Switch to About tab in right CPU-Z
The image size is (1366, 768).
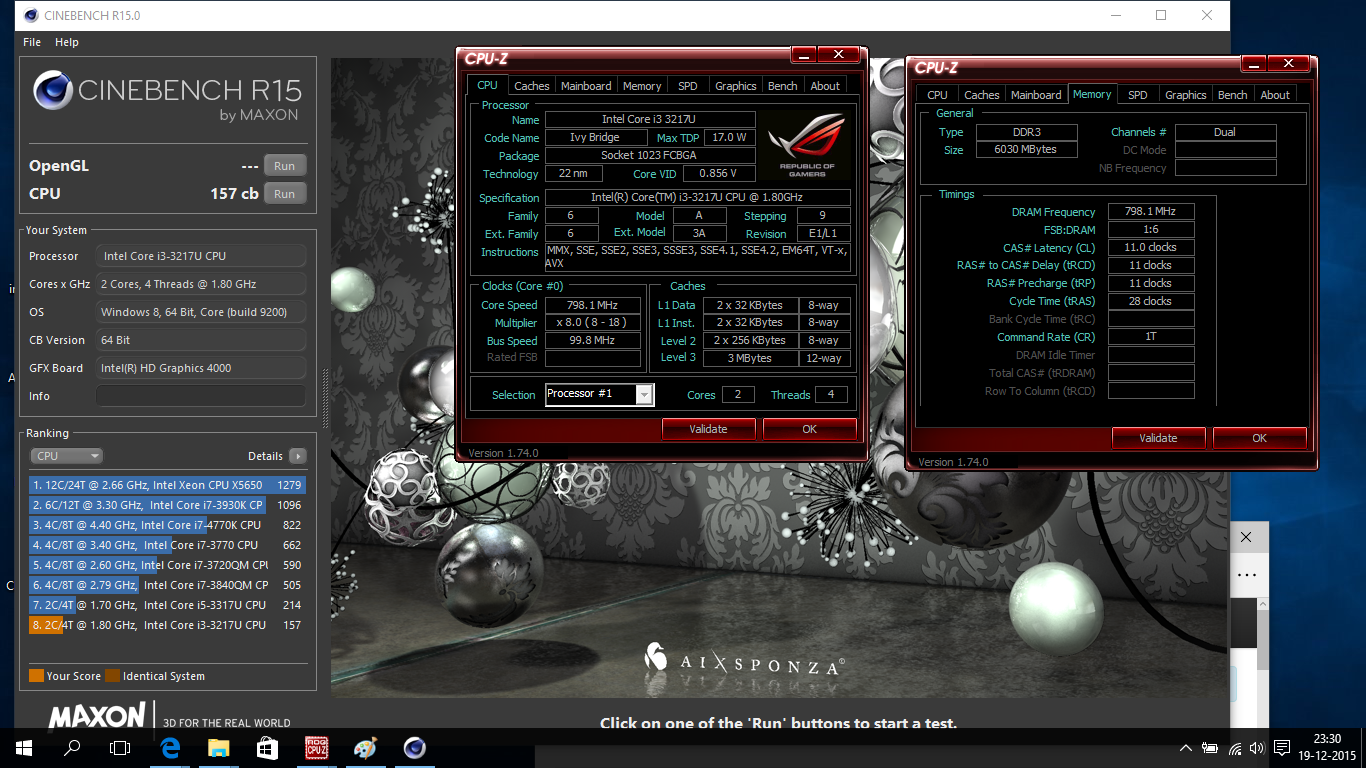point(1275,95)
